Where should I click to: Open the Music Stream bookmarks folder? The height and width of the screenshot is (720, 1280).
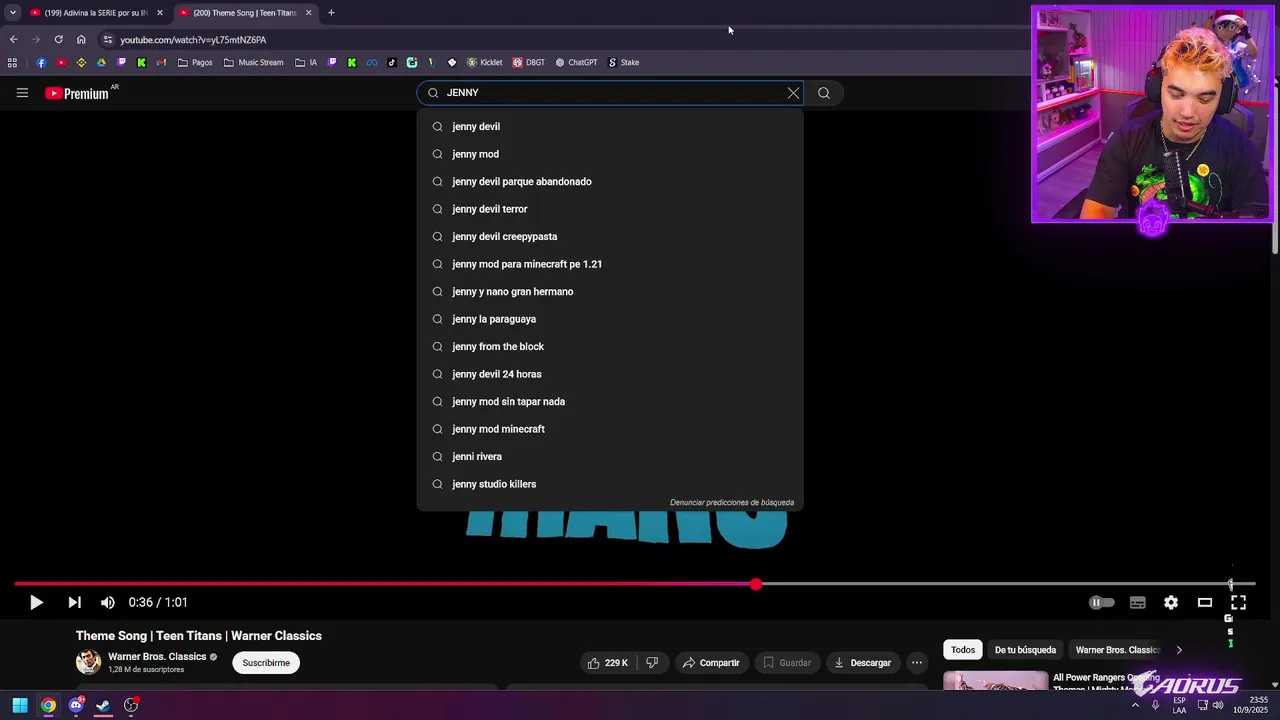click(253, 62)
